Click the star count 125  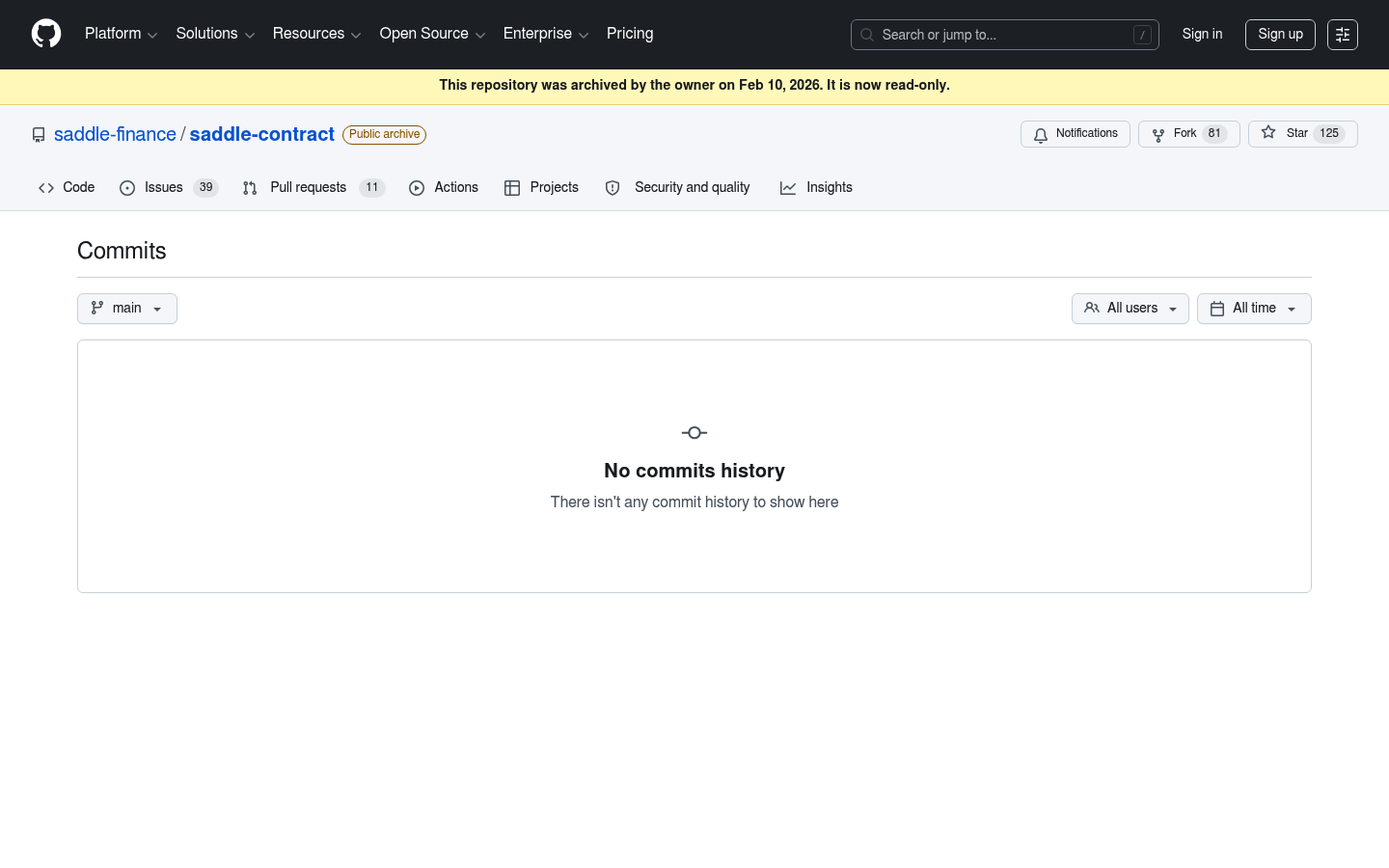(x=1329, y=134)
